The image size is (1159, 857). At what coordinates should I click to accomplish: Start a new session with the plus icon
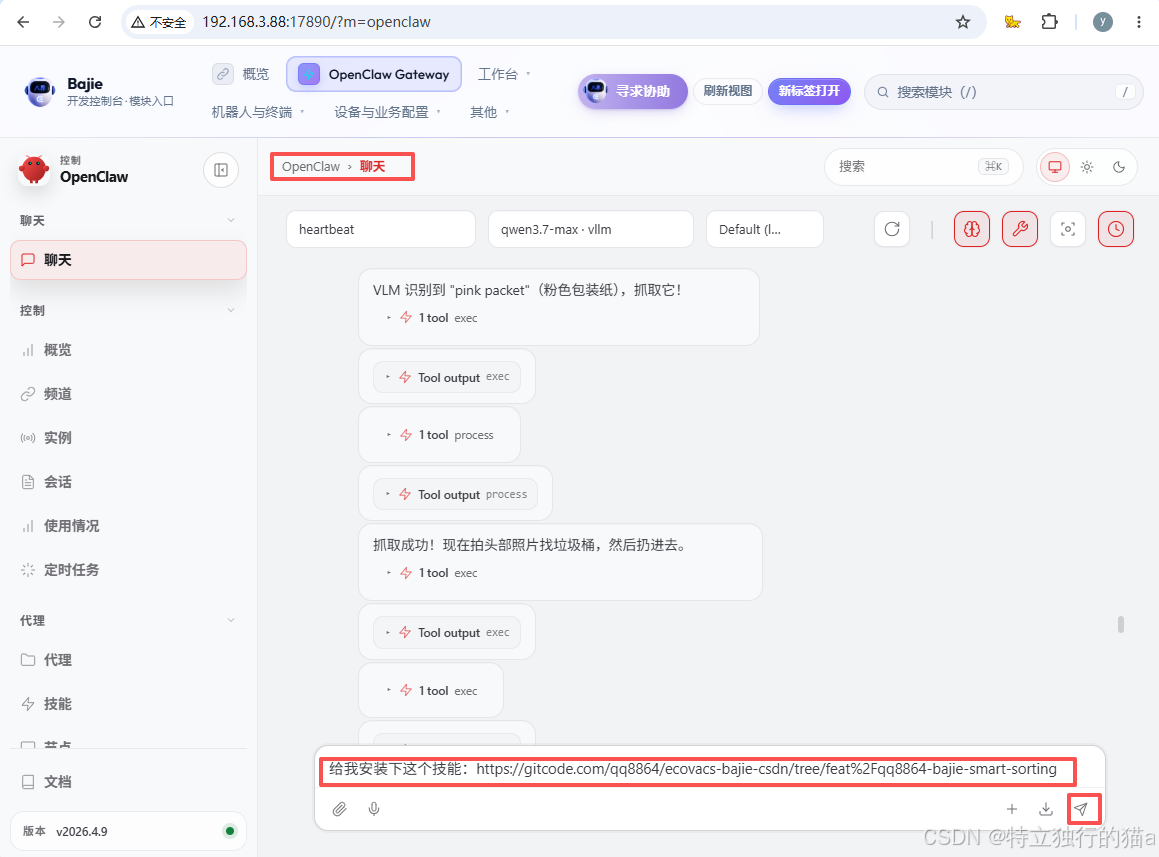point(1012,809)
